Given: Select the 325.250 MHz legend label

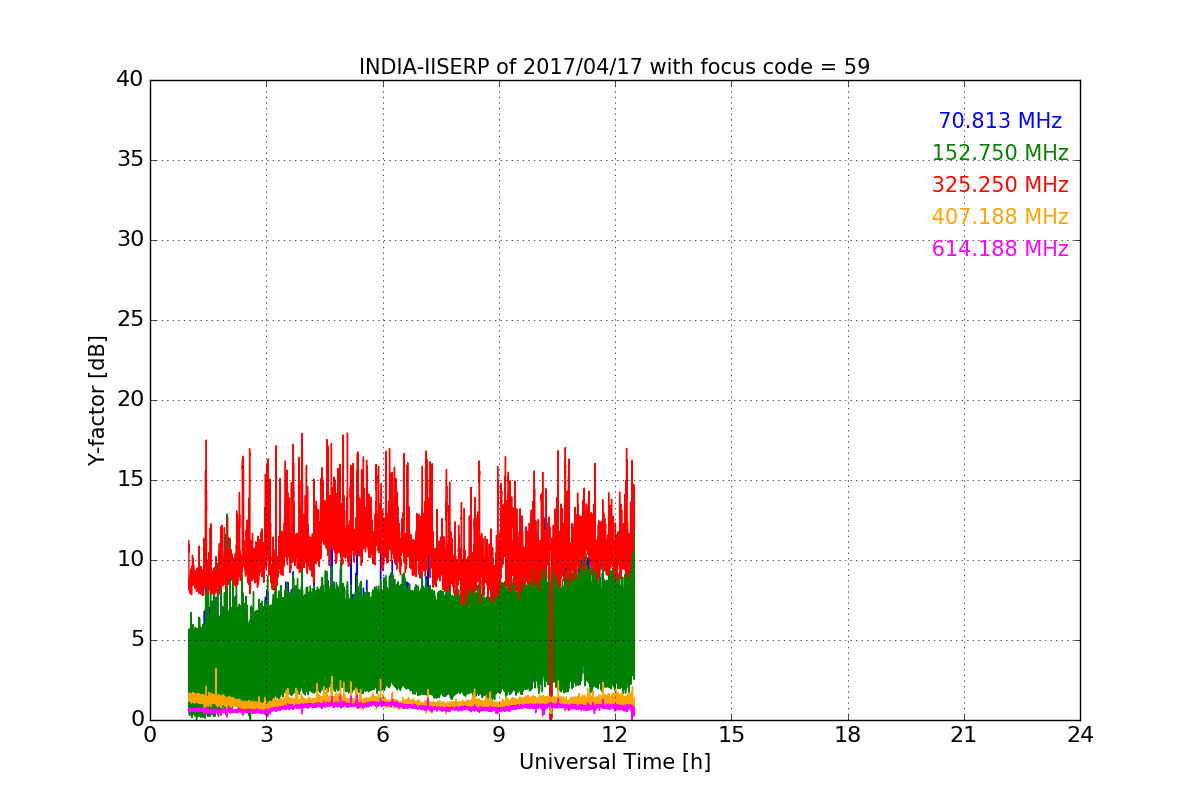Looking at the screenshot, I should click(x=1000, y=185).
